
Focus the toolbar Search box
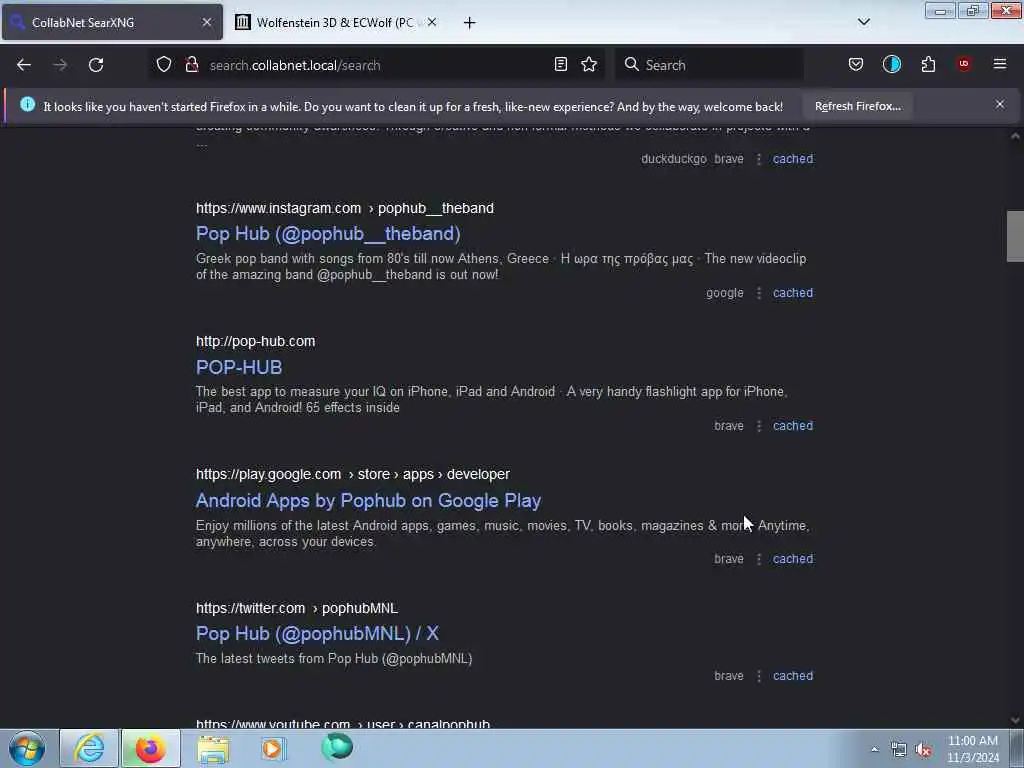[709, 65]
